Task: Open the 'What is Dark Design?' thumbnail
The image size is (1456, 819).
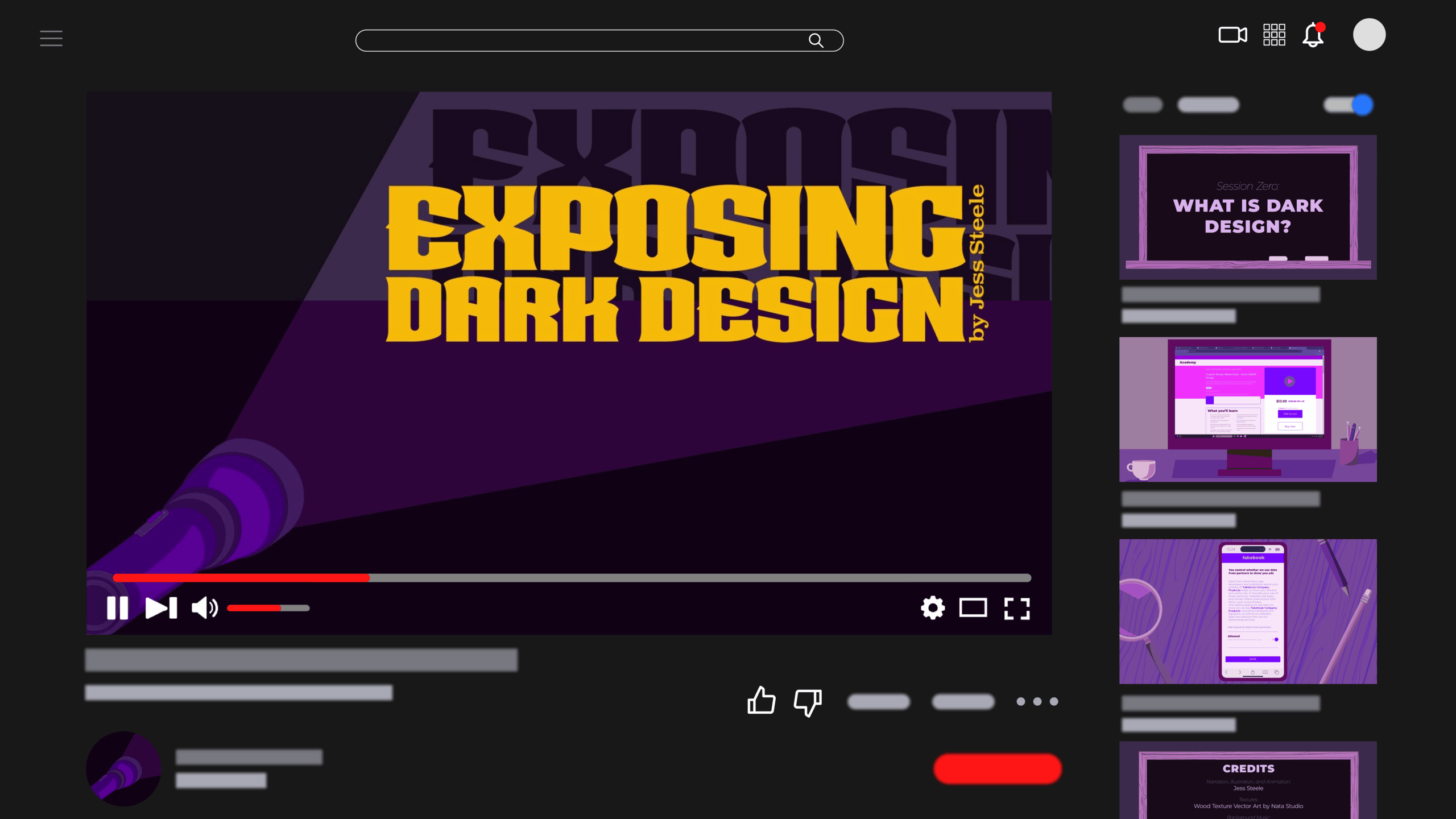Action: coord(1248,207)
